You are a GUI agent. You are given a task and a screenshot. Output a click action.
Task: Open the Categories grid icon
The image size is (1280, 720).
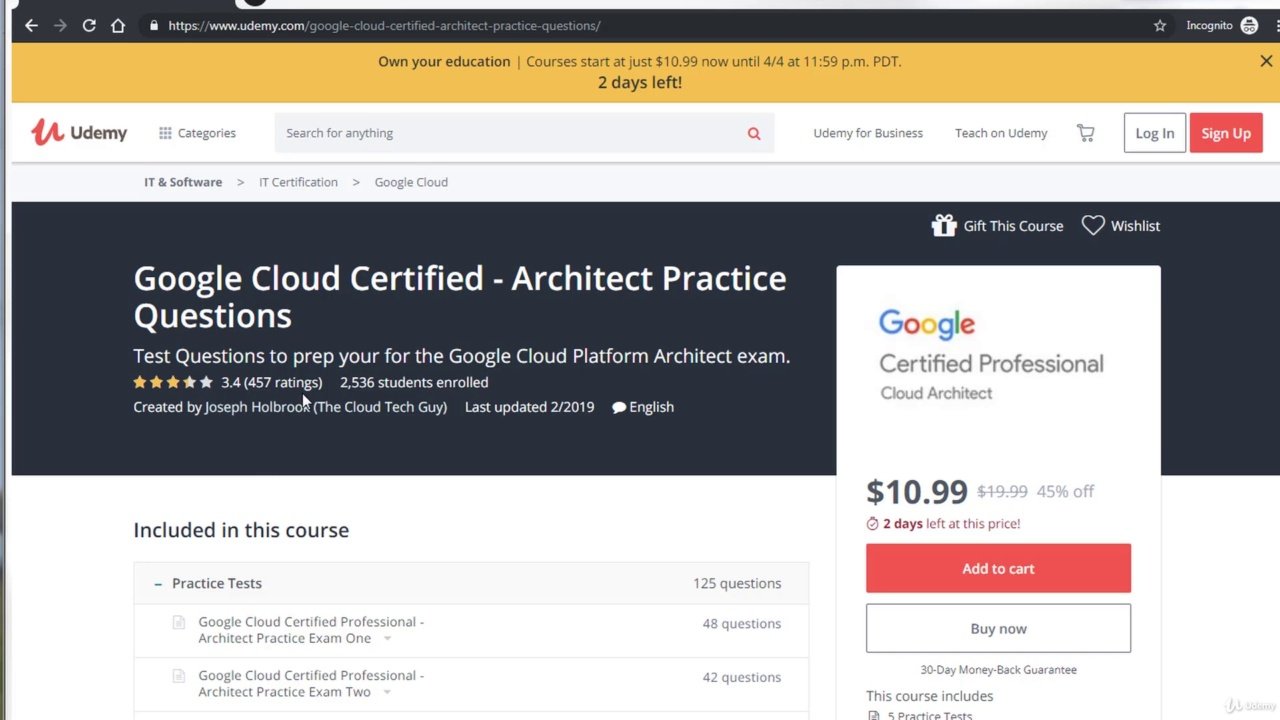tap(164, 132)
